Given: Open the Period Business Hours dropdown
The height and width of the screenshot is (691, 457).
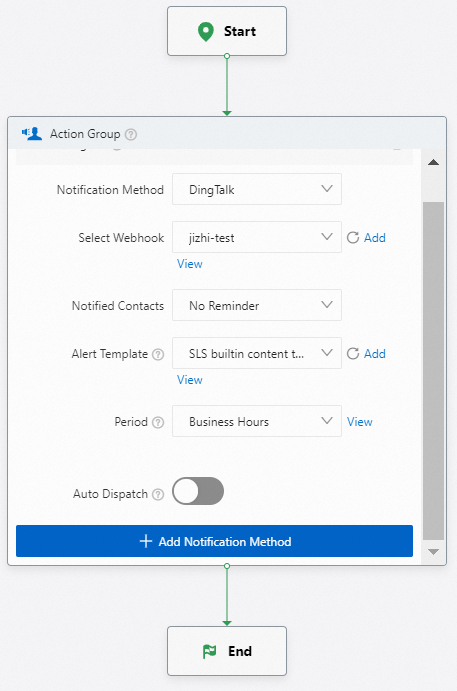Looking at the screenshot, I should coord(257,421).
